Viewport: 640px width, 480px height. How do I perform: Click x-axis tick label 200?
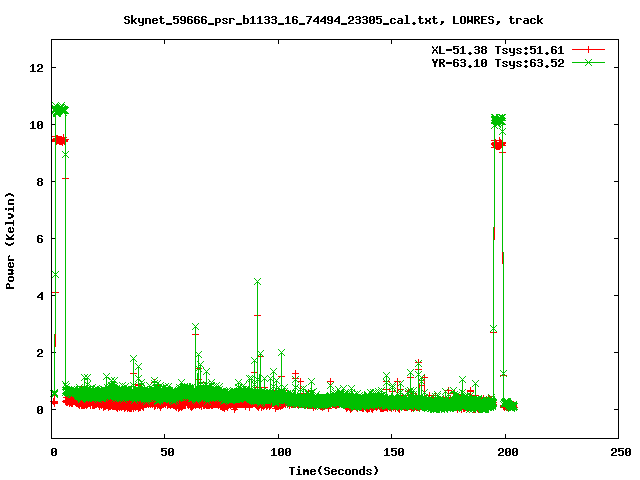coord(507,452)
